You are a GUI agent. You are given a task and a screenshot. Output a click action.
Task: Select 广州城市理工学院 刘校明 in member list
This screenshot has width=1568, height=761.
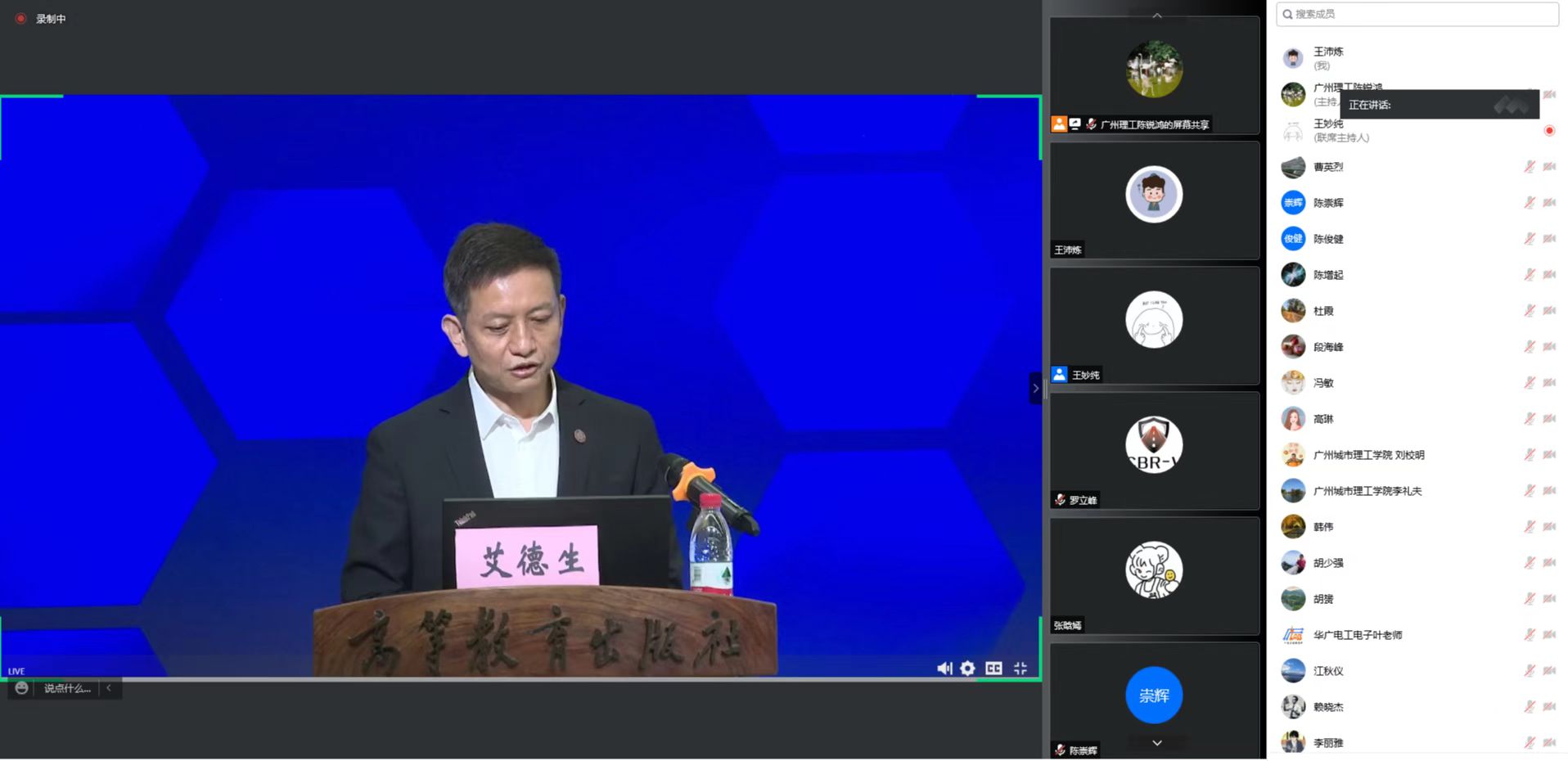pyautogui.click(x=1368, y=455)
